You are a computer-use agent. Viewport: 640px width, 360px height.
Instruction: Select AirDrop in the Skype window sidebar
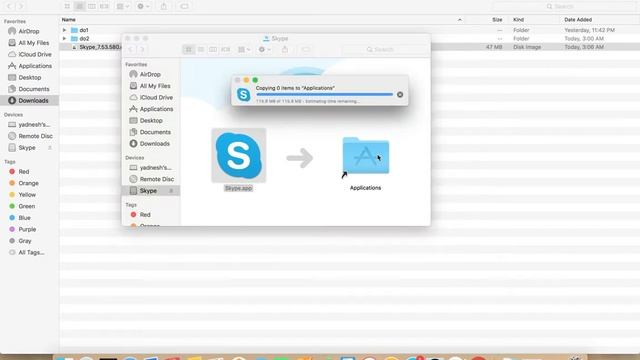coord(151,74)
